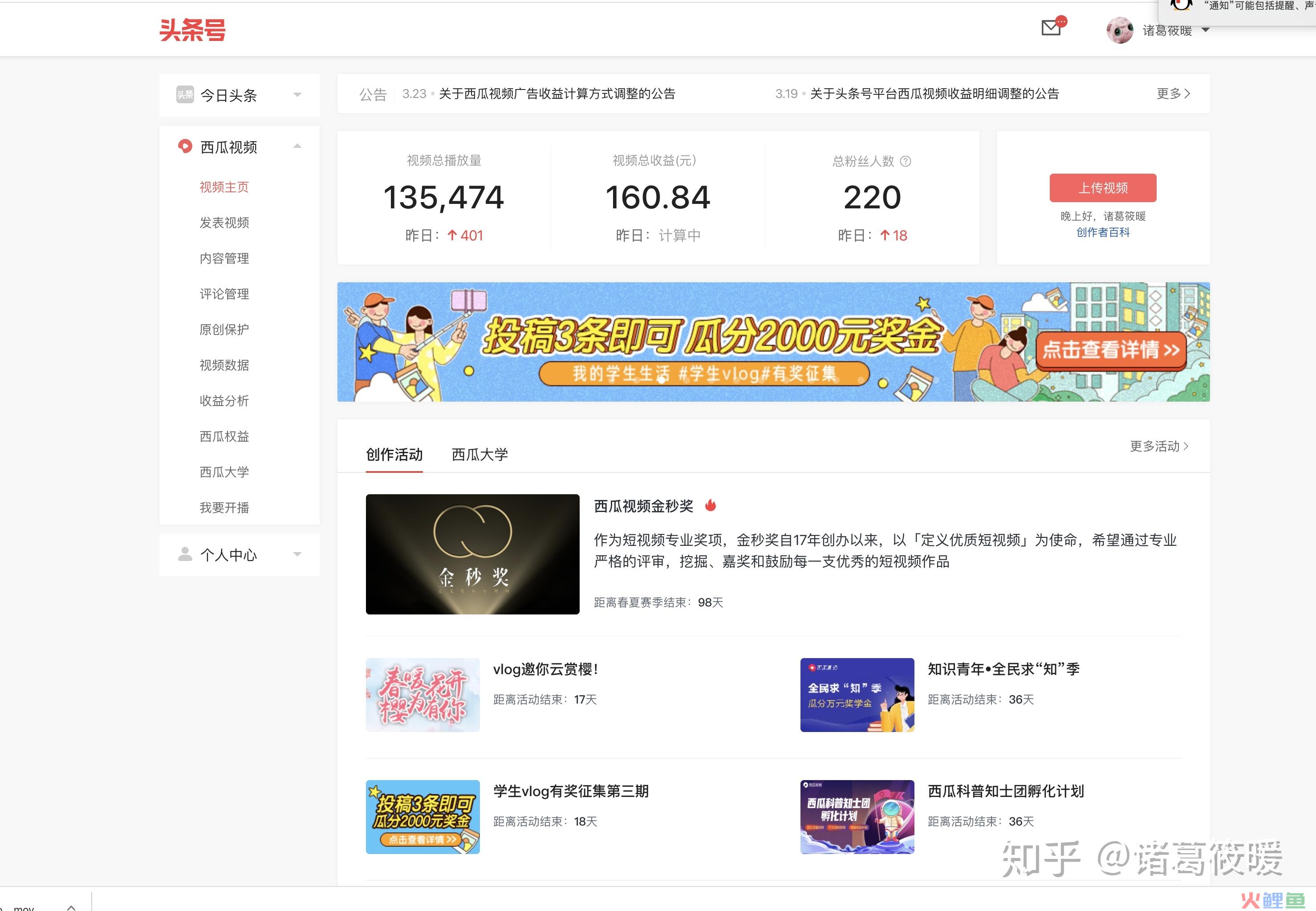Click the 学生vlog有奖征集 banner image

point(773,342)
